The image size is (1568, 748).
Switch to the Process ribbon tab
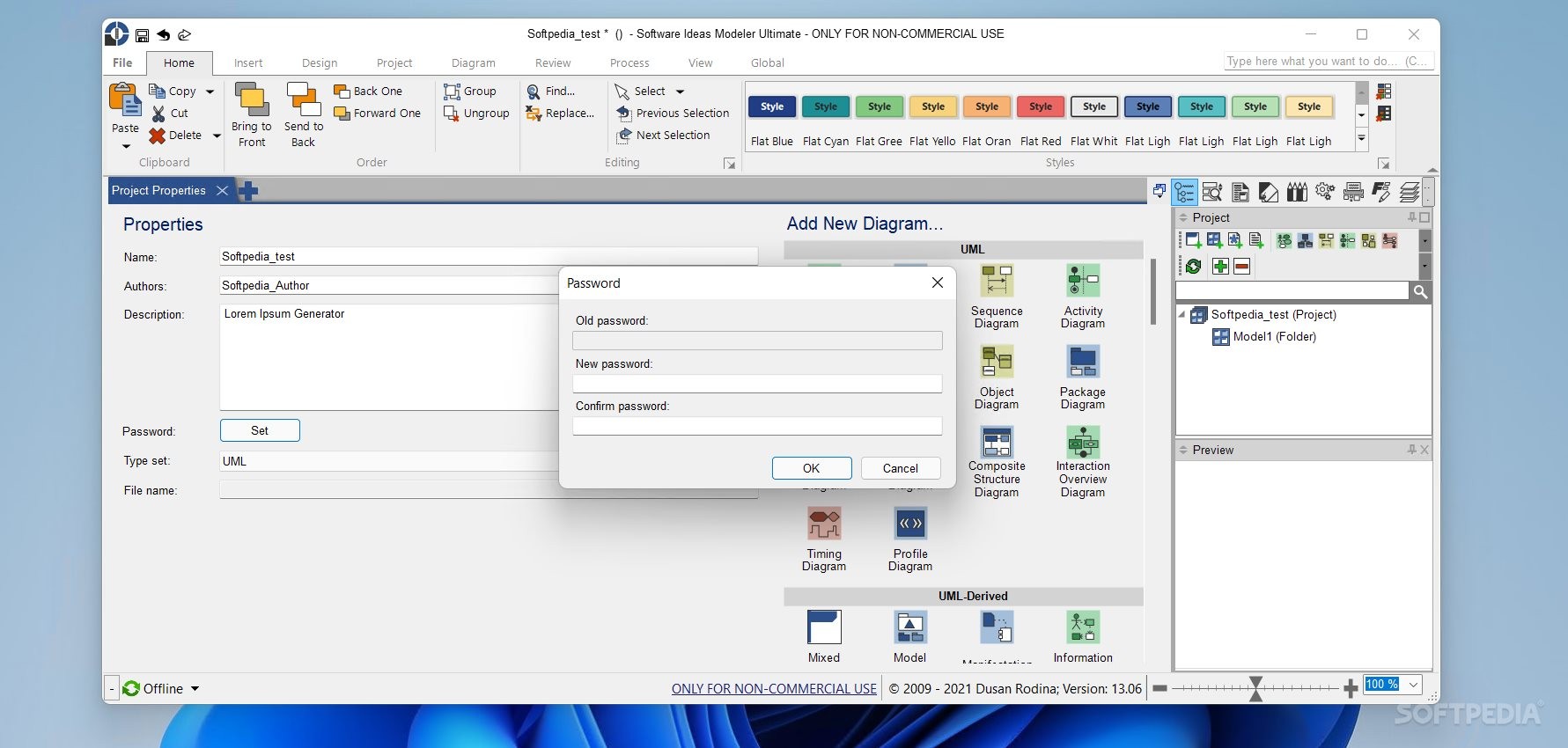(x=629, y=63)
